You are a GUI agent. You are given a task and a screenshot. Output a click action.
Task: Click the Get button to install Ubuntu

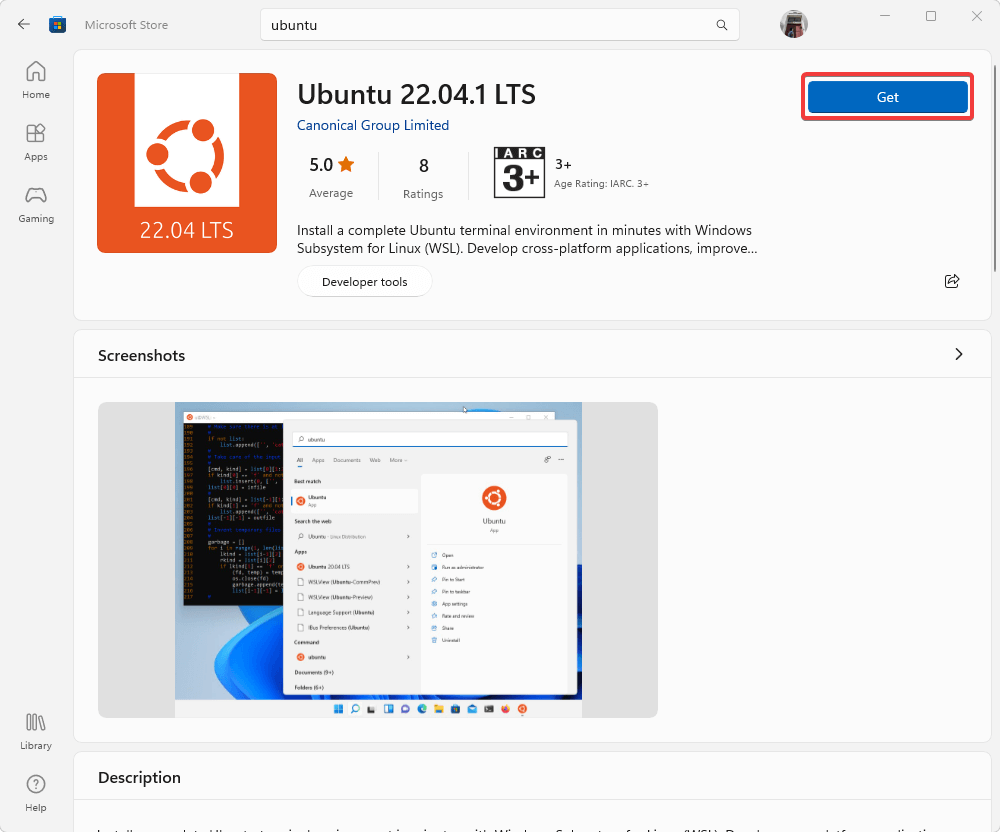887,97
